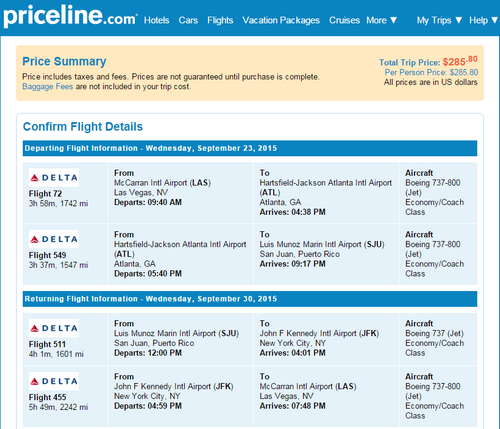This screenshot has width=500, height=429.
Task: Click the Returning Flight Information header bar
Action: [x=250, y=299]
